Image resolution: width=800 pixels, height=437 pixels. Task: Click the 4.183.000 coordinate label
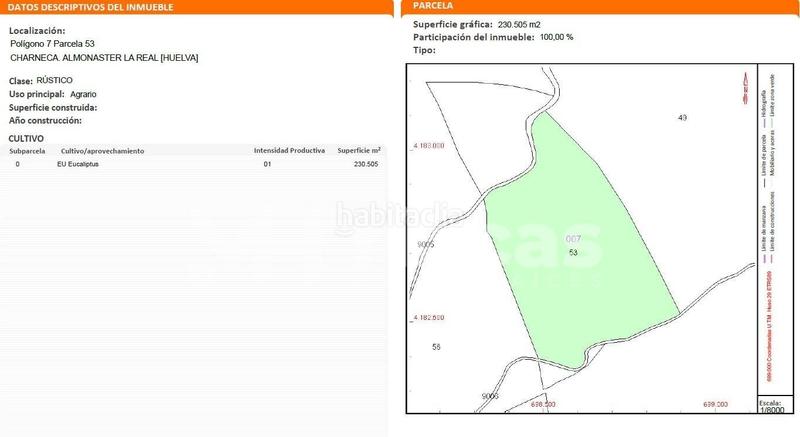[x=428, y=146]
